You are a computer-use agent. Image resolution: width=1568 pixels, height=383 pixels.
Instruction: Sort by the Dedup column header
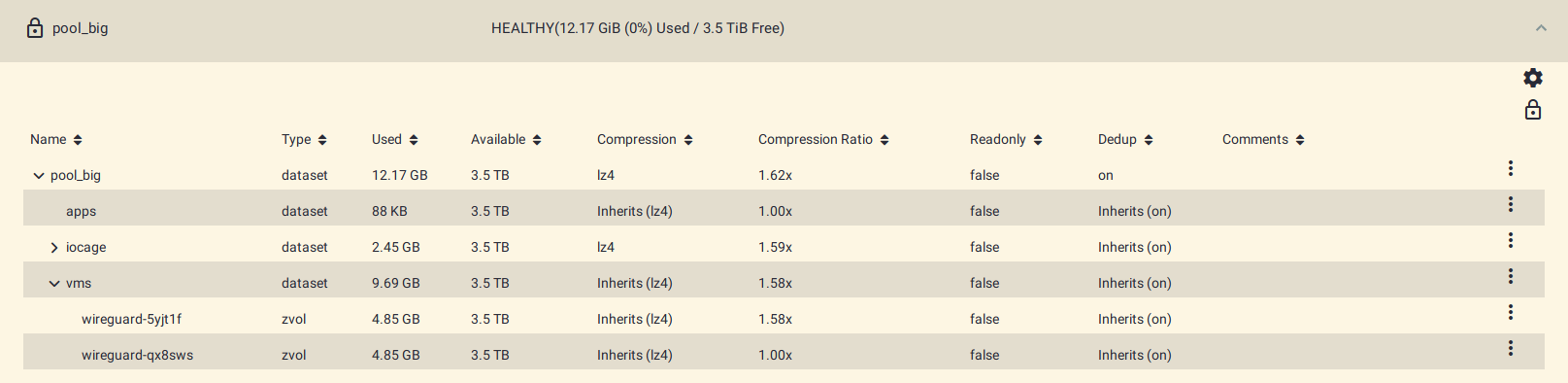pyautogui.click(x=1125, y=140)
